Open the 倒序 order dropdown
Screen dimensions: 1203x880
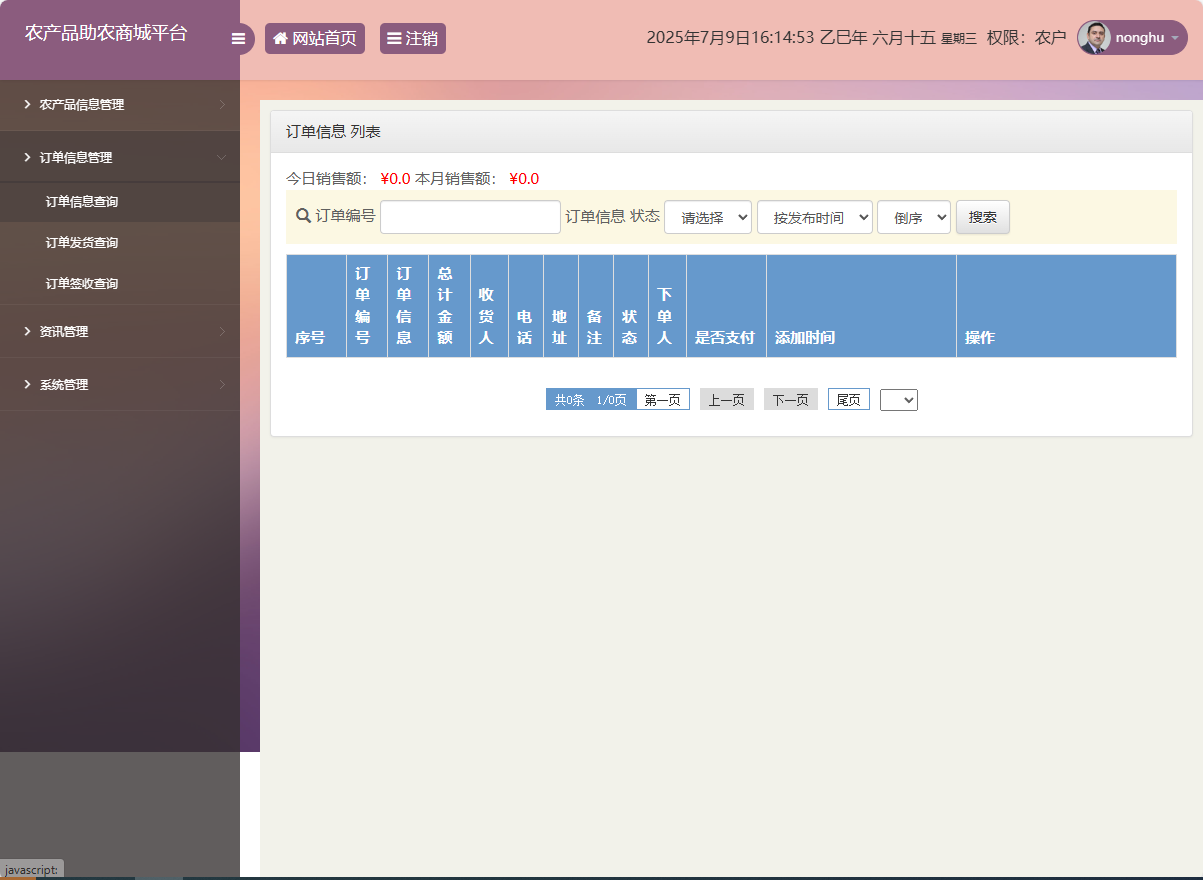913,216
